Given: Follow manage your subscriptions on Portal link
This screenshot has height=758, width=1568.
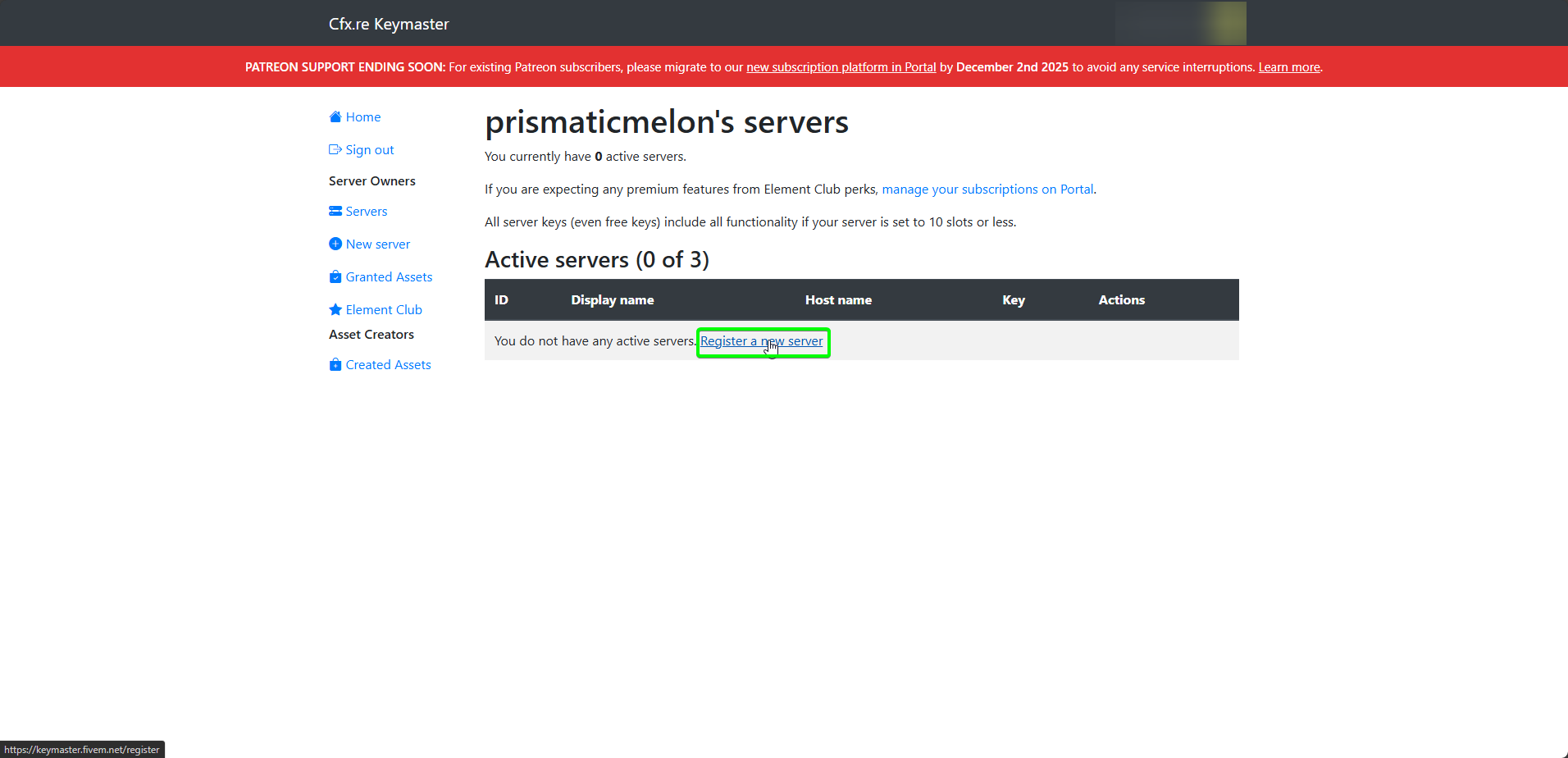Looking at the screenshot, I should coord(987,189).
